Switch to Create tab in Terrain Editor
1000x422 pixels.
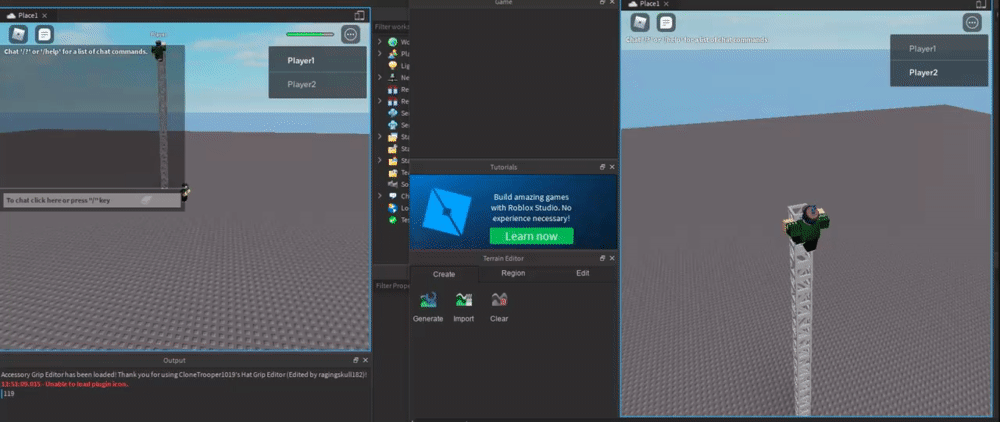[444, 274]
